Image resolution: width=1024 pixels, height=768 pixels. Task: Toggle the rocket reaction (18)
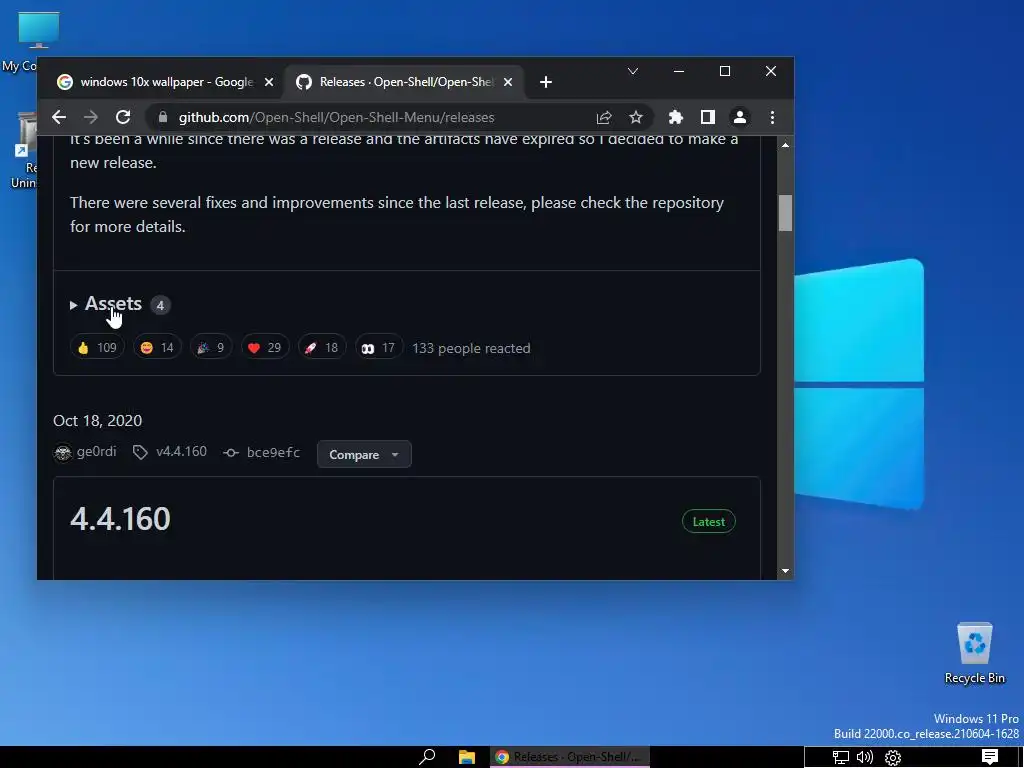point(321,348)
